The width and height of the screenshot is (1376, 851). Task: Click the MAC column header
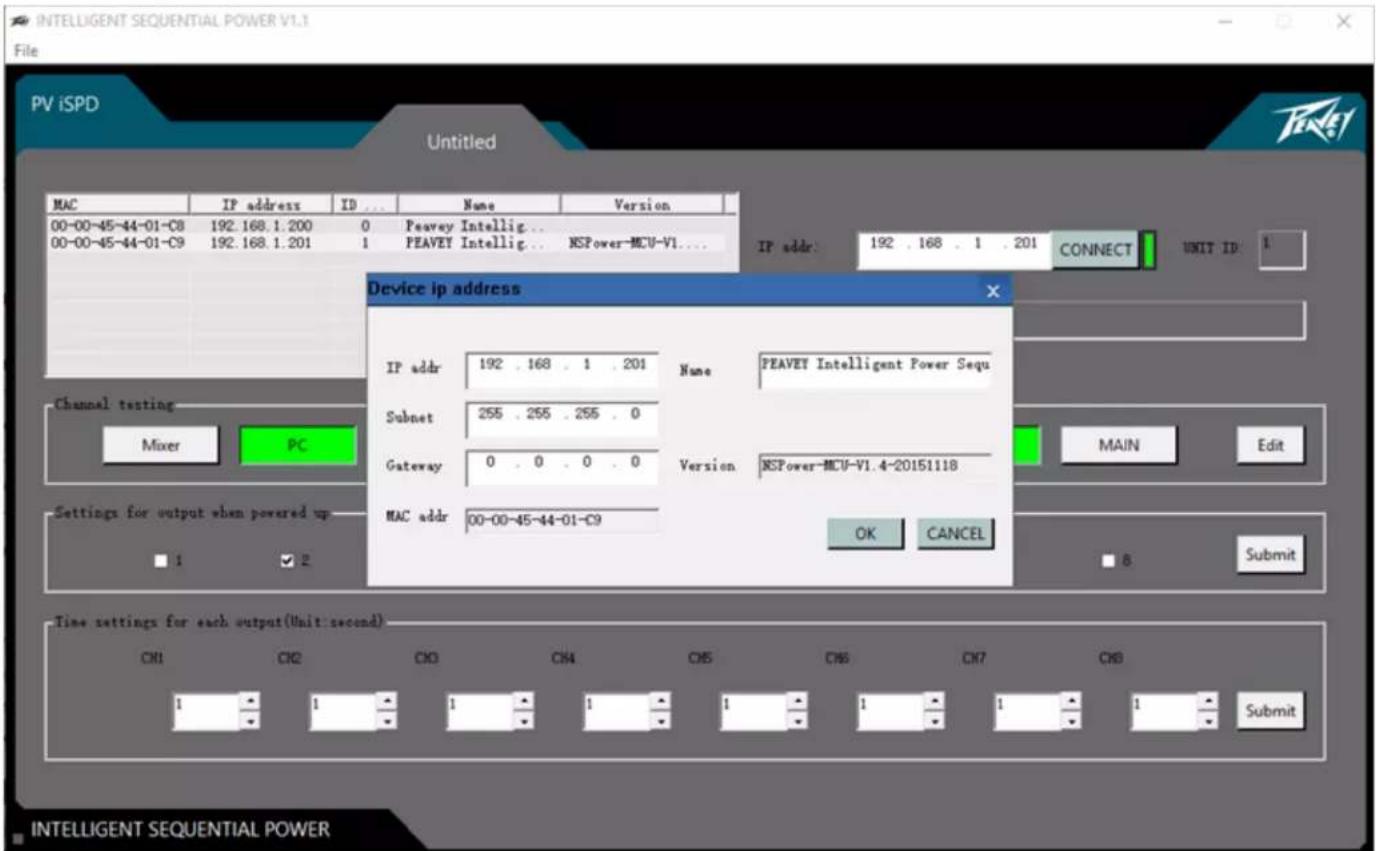[x=118, y=204]
